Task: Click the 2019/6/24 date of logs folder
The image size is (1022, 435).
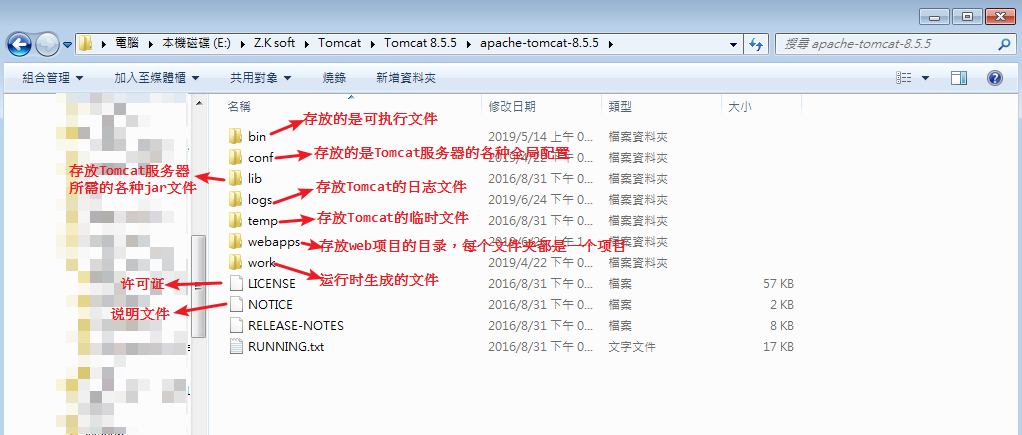Action: pos(541,200)
